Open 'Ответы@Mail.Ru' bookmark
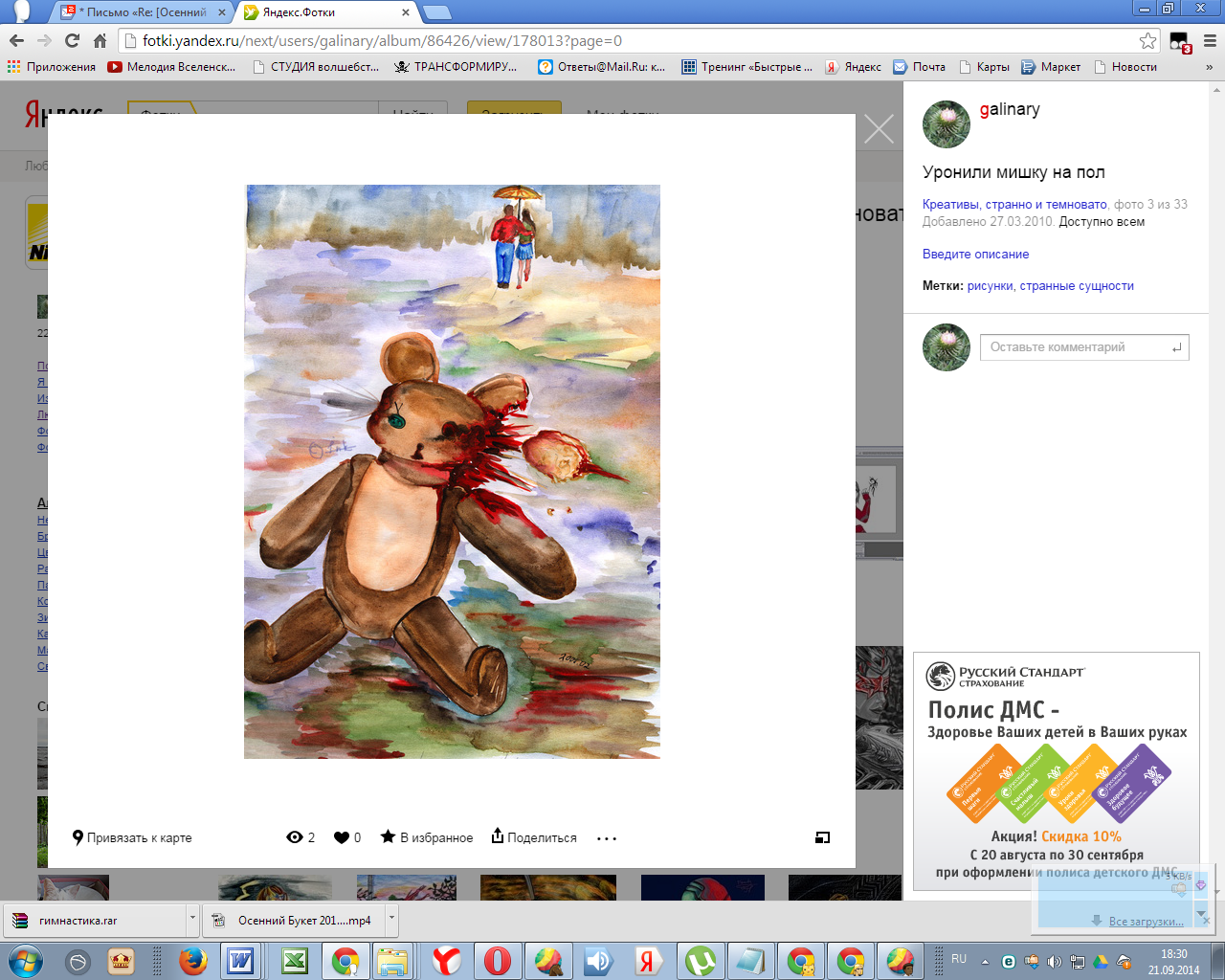This screenshot has height=980, width=1225. click(602, 67)
